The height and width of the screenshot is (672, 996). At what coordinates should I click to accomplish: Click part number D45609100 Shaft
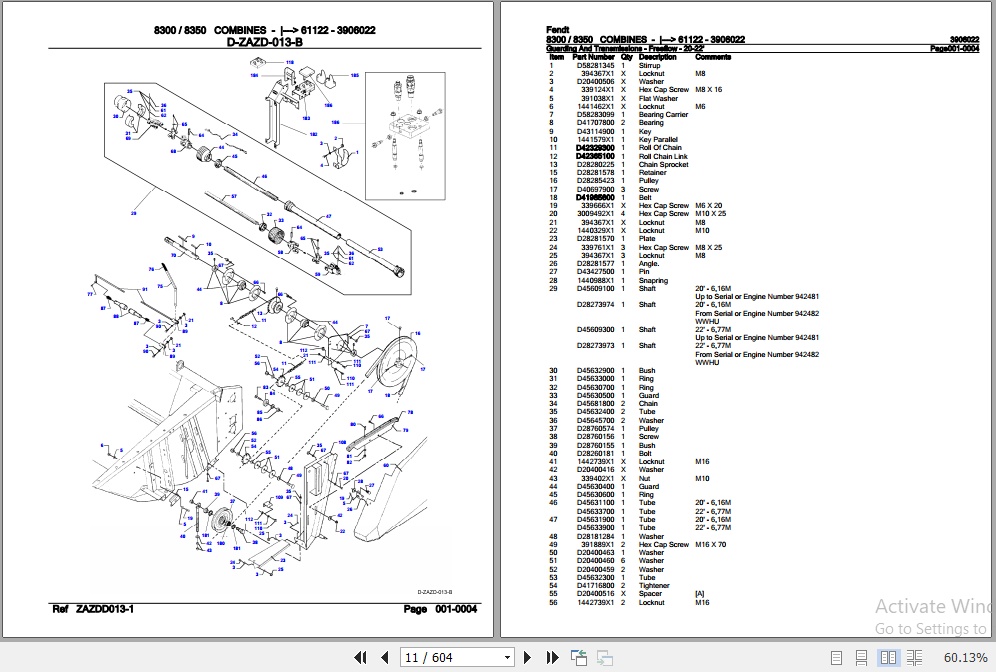(595, 288)
